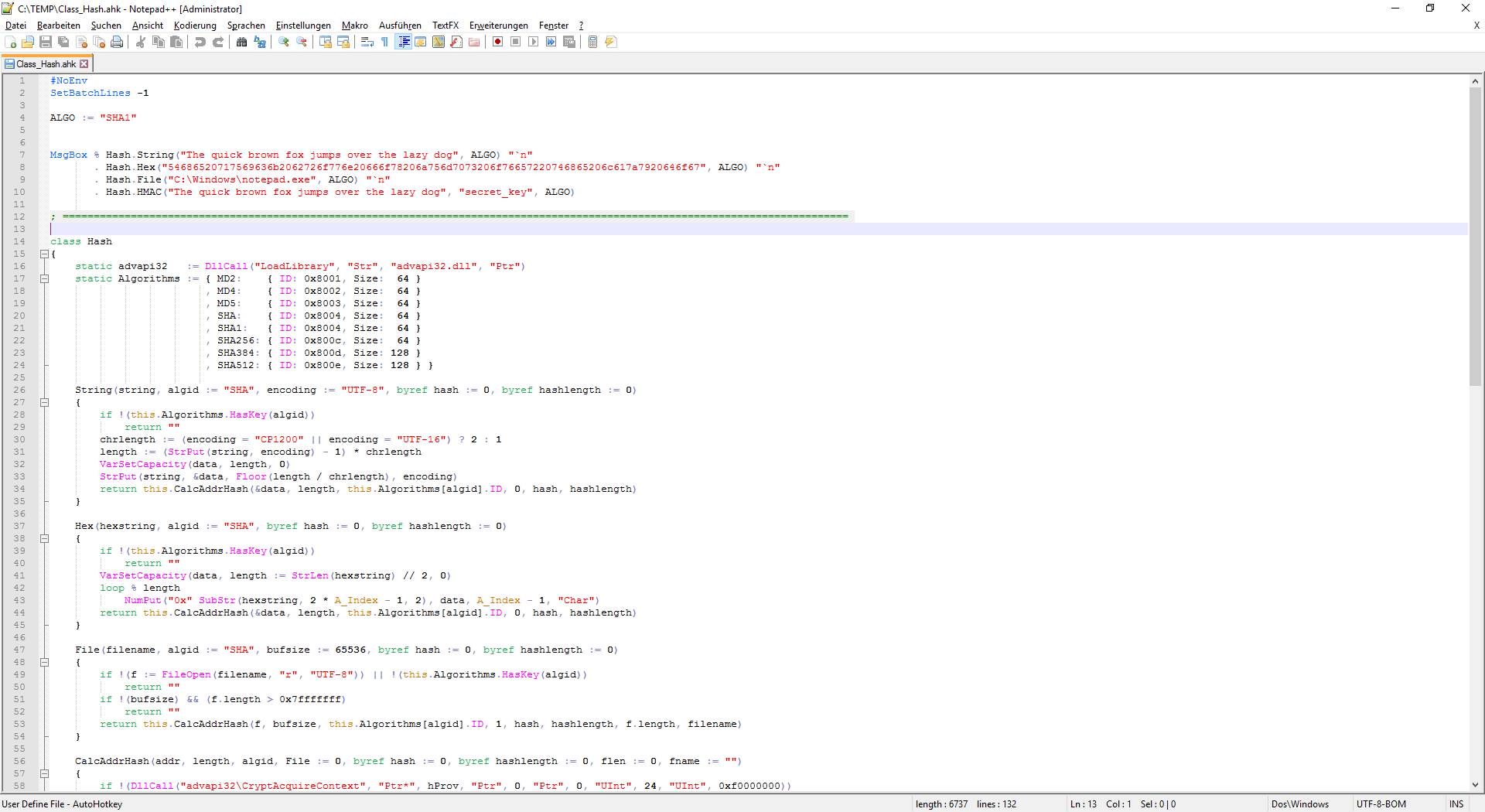The width and height of the screenshot is (1485, 812).
Task: Collapse the Algorithms block fold
Action: click(x=45, y=278)
